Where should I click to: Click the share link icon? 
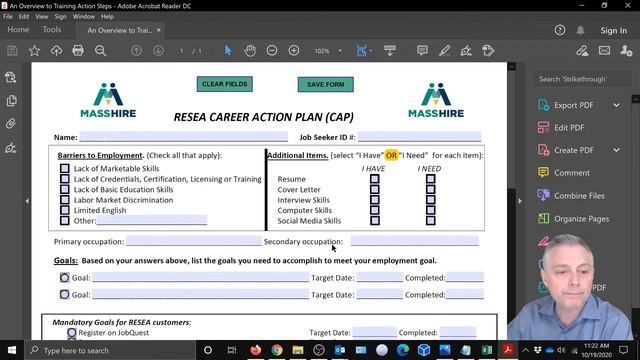582,51
